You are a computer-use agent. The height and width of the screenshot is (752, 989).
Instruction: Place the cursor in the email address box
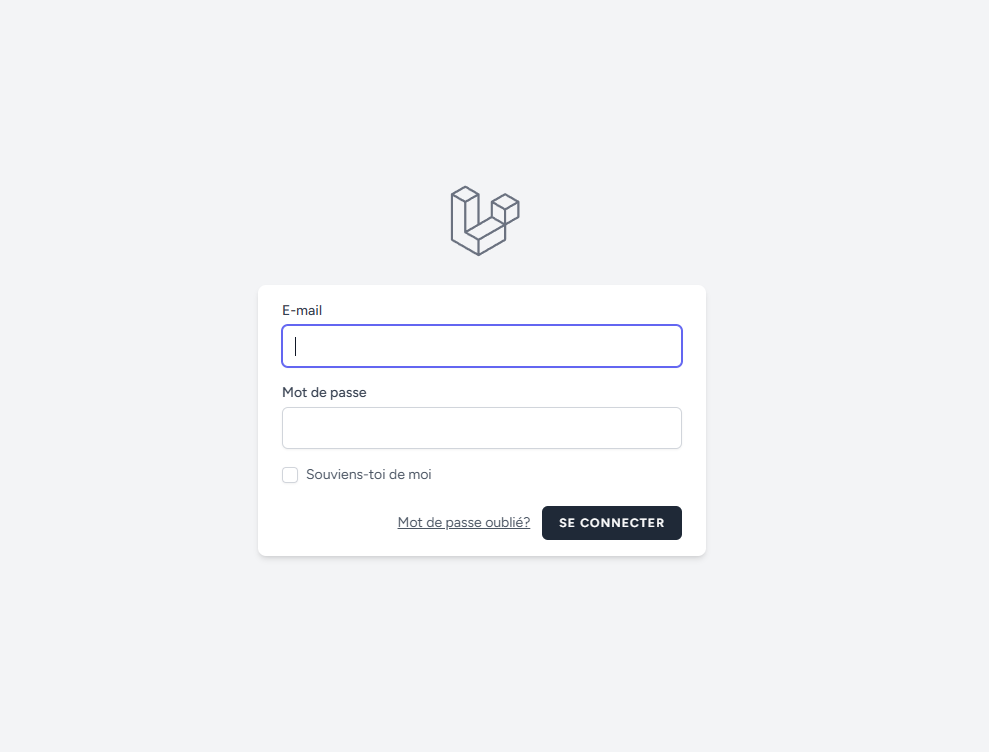pos(482,346)
